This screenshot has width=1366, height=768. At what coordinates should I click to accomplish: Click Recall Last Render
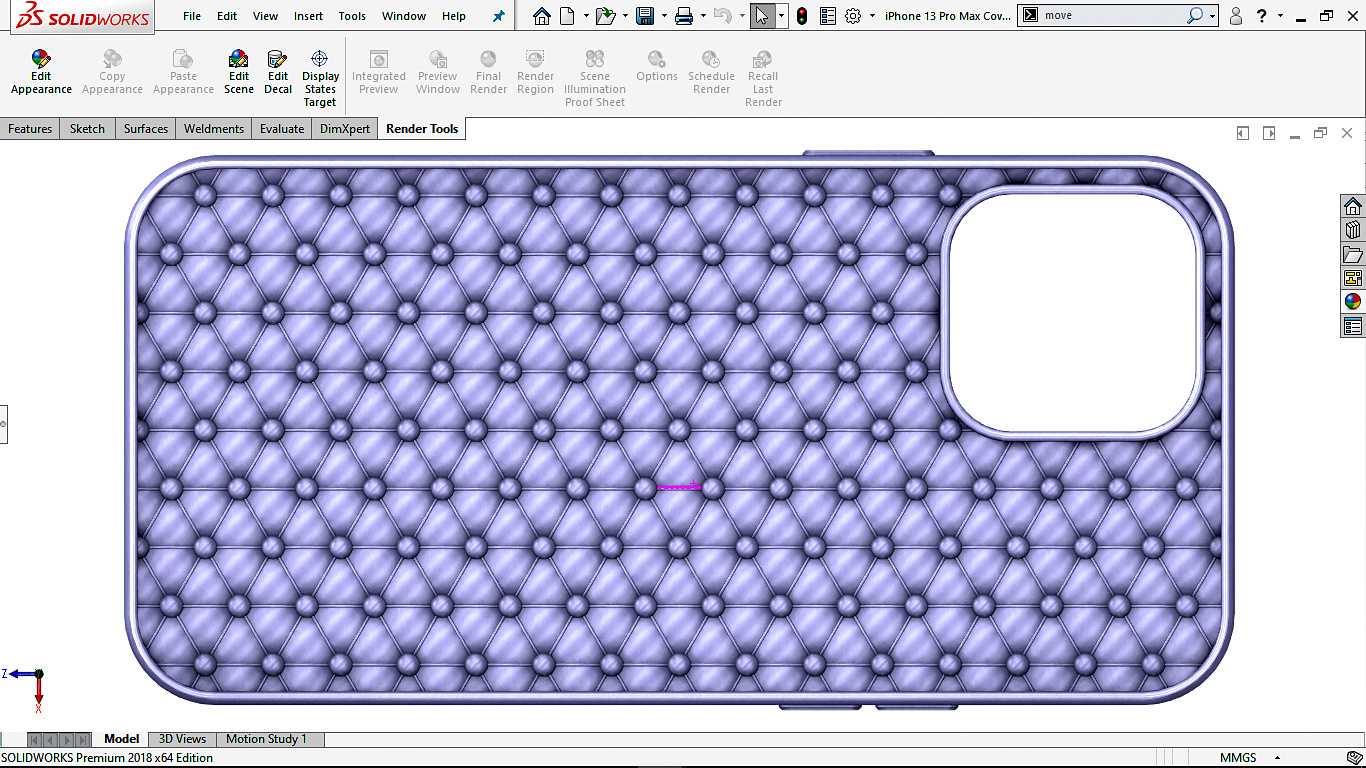click(x=763, y=79)
